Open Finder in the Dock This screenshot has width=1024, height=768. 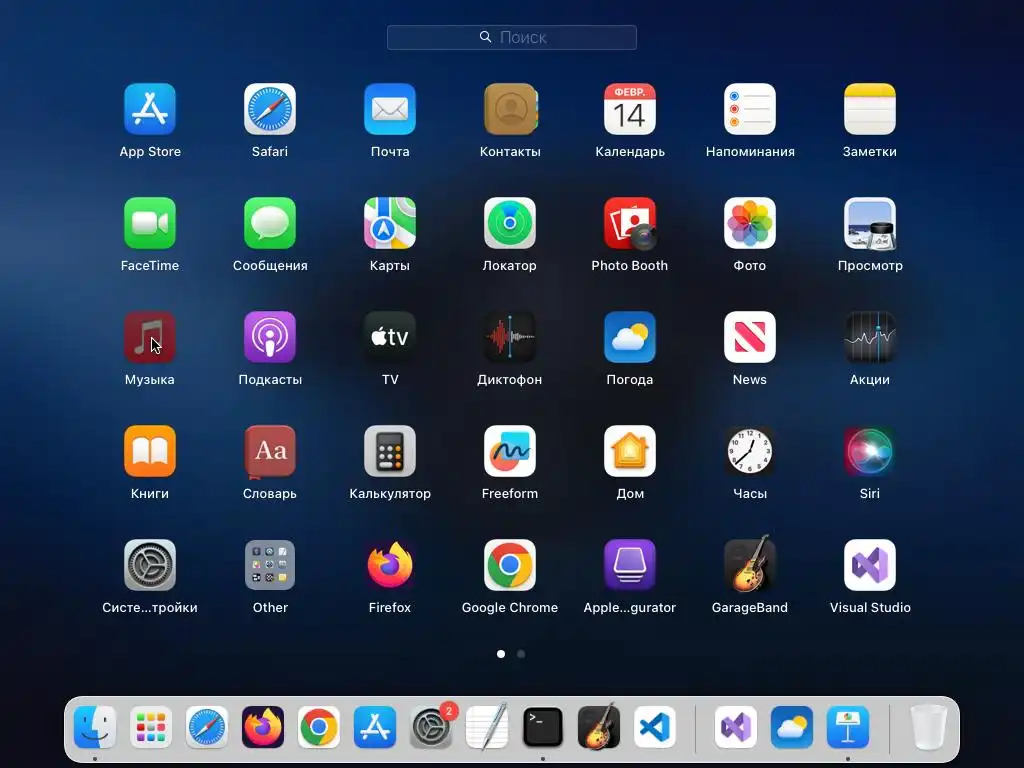coord(95,727)
